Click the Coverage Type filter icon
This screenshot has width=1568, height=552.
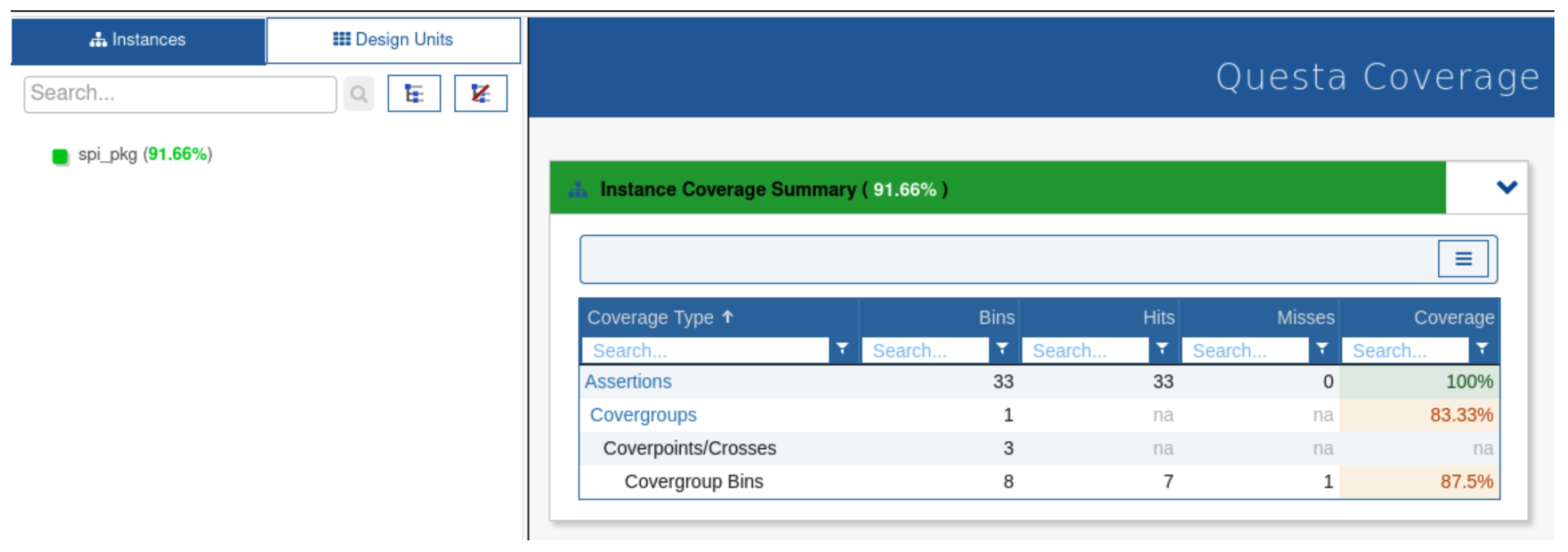coord(842,349)
